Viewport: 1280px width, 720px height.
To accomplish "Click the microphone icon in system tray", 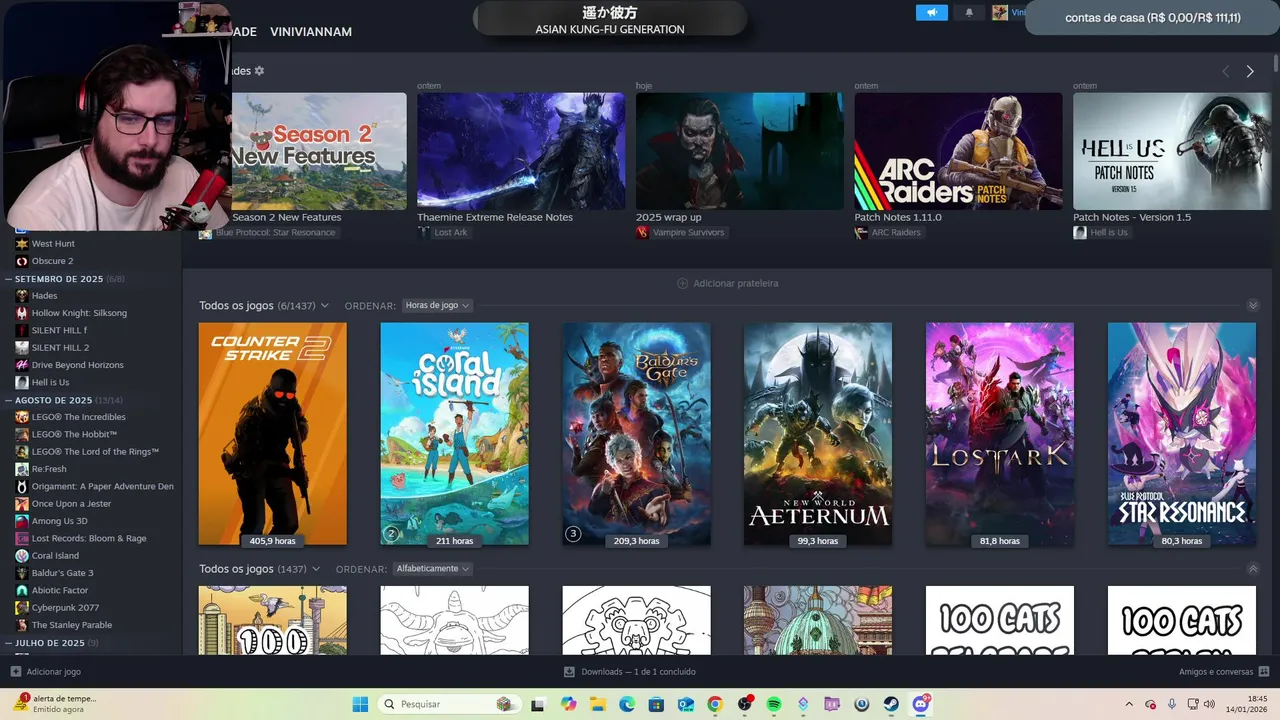I will coord(1172,704).
